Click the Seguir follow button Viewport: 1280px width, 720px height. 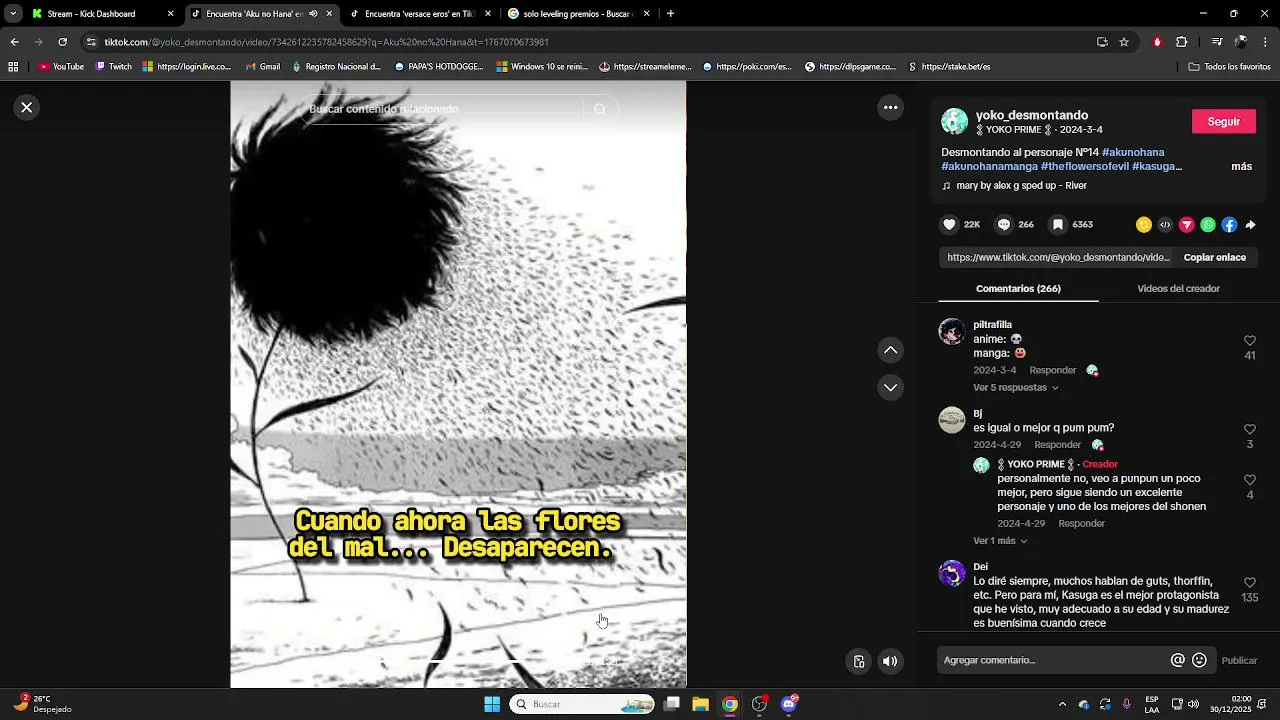tap(1223, 121)
